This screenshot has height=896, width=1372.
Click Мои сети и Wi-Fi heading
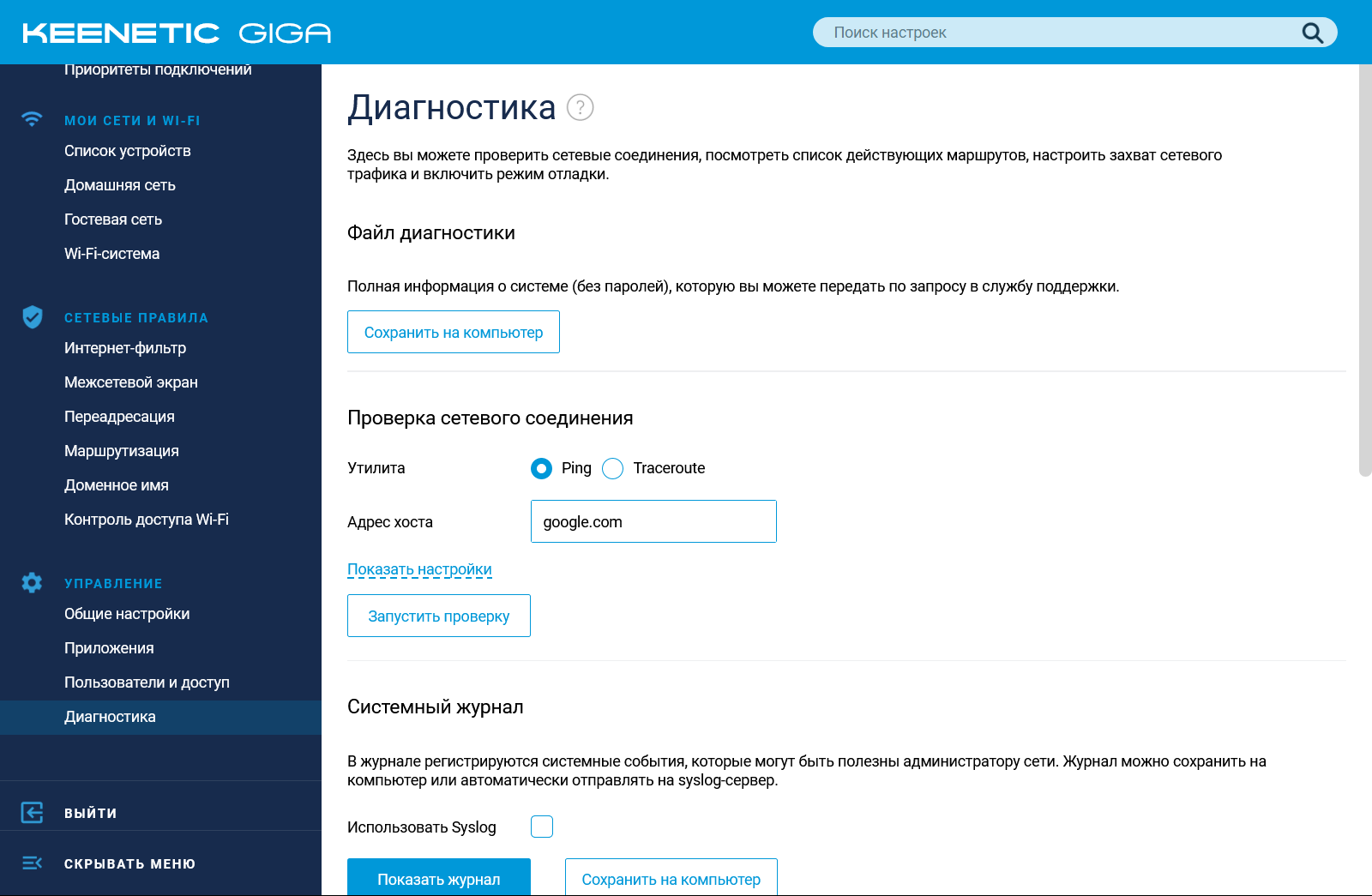[x=132, y=121]
